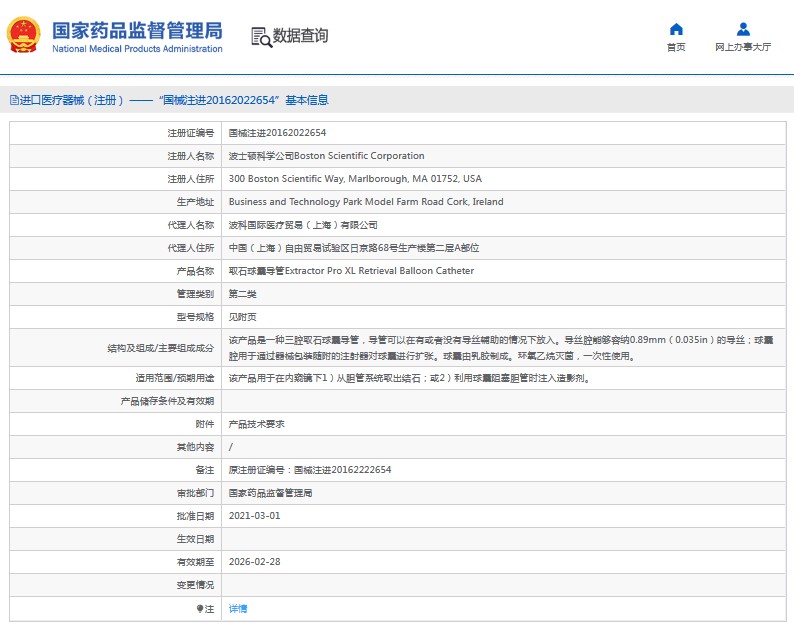Open 网上办事大厅 text label
Image resolution: width=794 pixels, height=625 pixels.
pyautogui.click(x=743, y=47)
